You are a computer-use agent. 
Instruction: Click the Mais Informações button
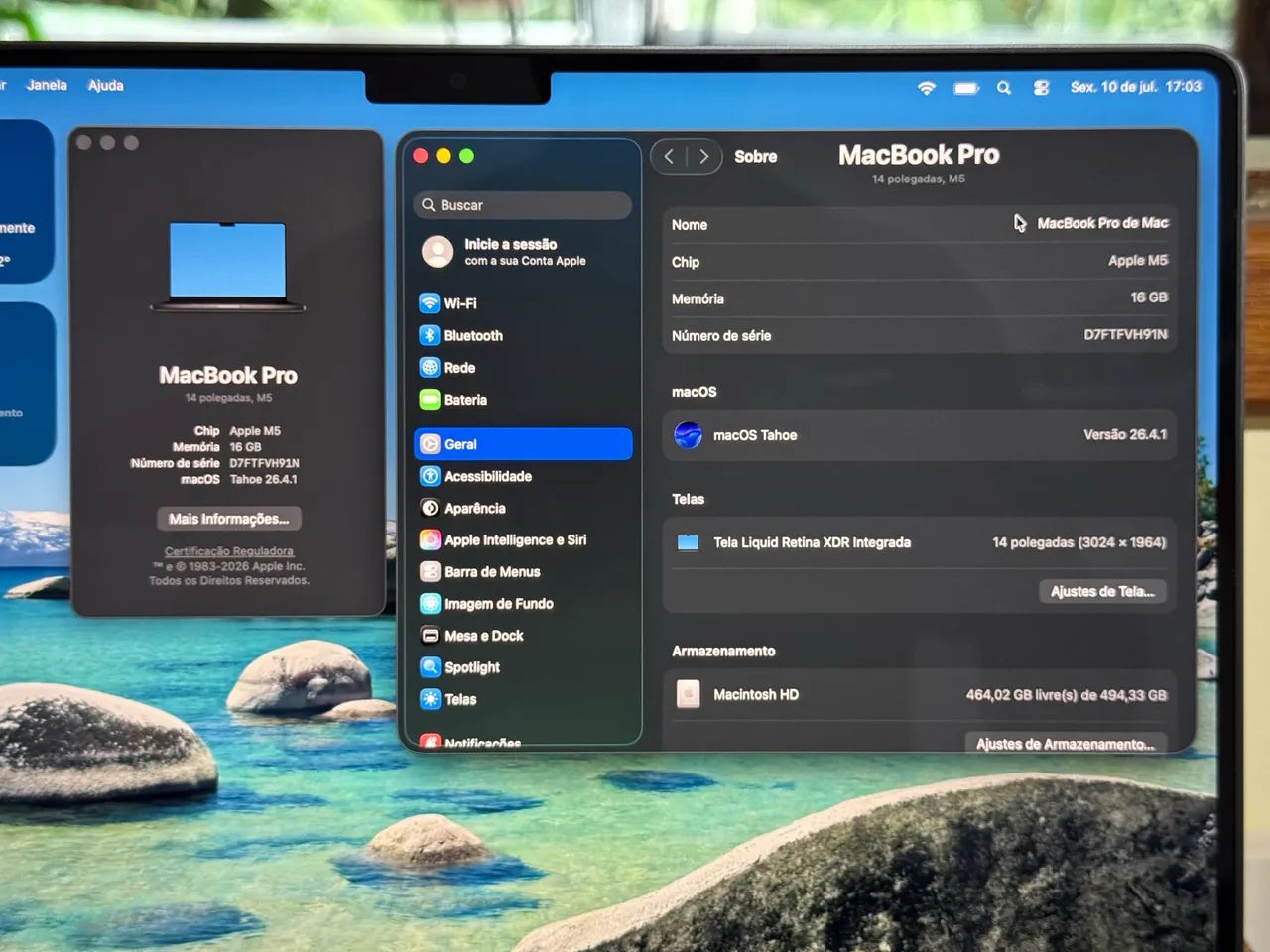coord(228,519)
